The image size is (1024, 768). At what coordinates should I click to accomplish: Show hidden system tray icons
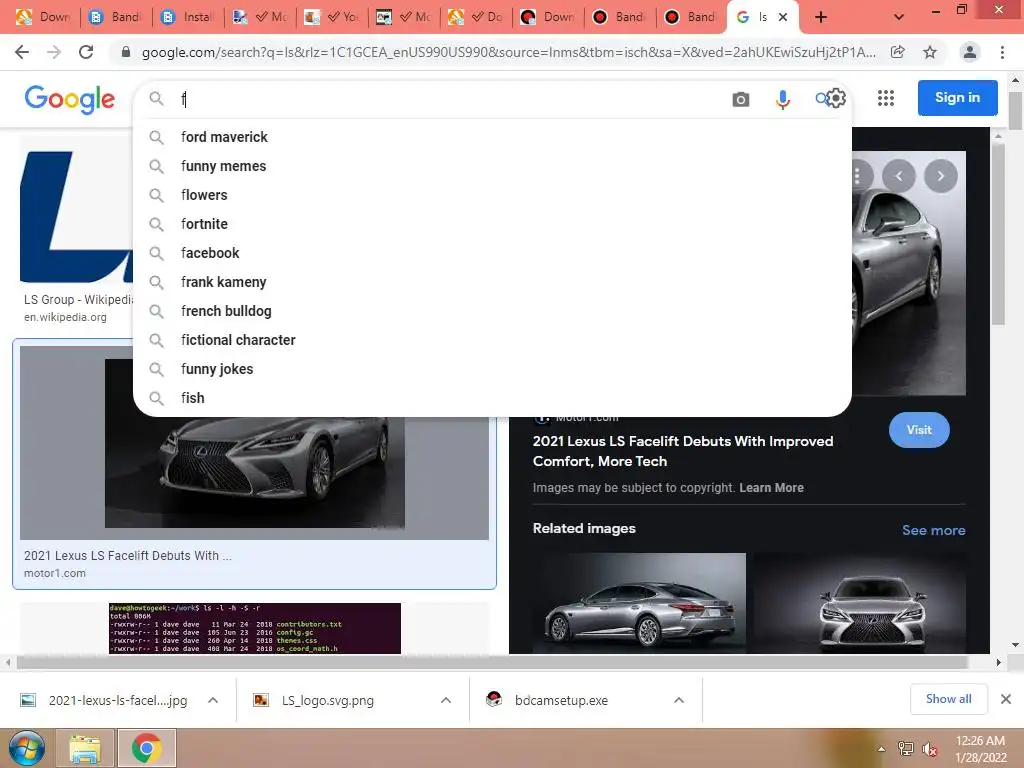click(x=881, y=749)
